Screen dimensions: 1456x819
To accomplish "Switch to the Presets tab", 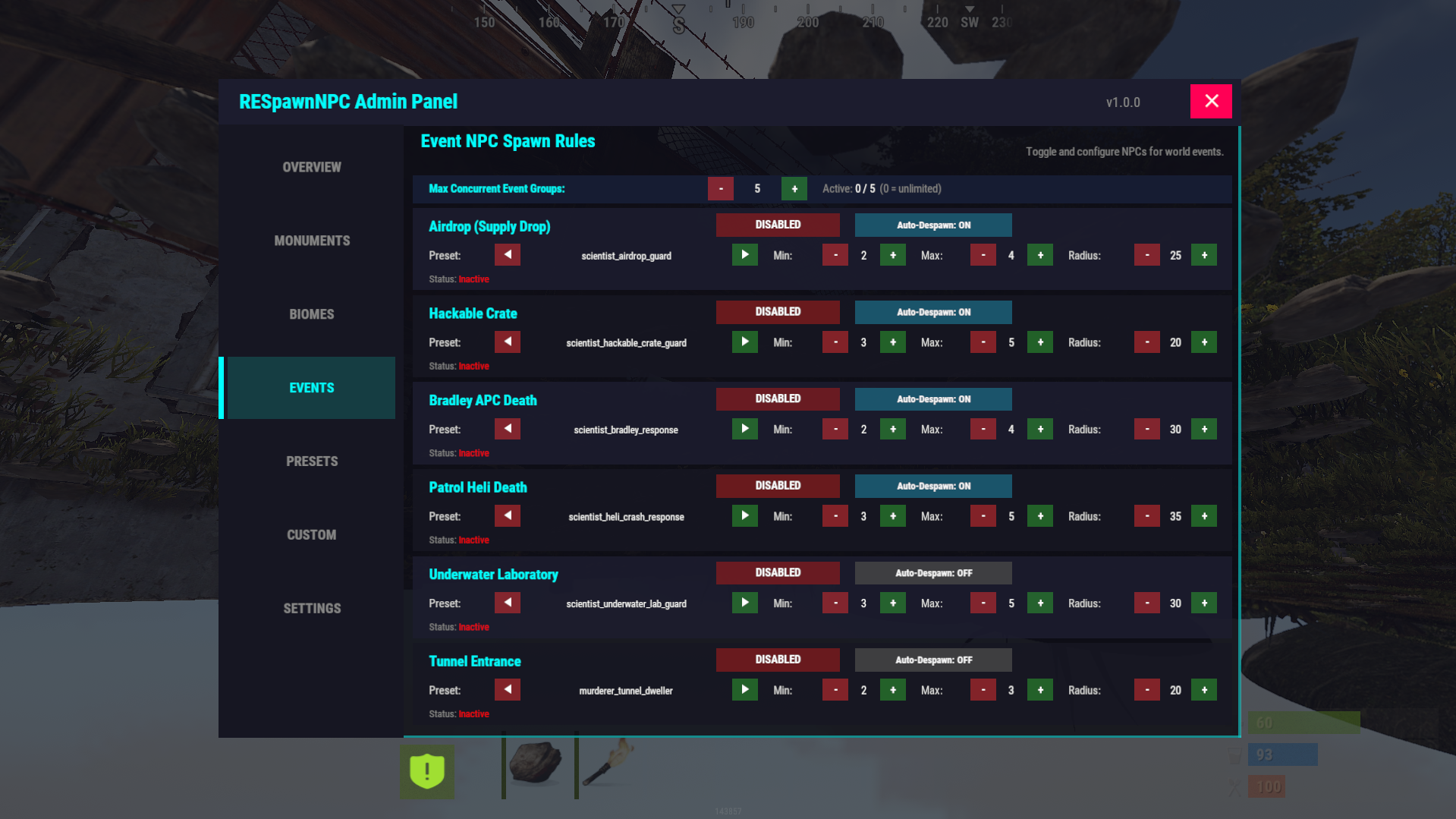I will tap(312, 461).
